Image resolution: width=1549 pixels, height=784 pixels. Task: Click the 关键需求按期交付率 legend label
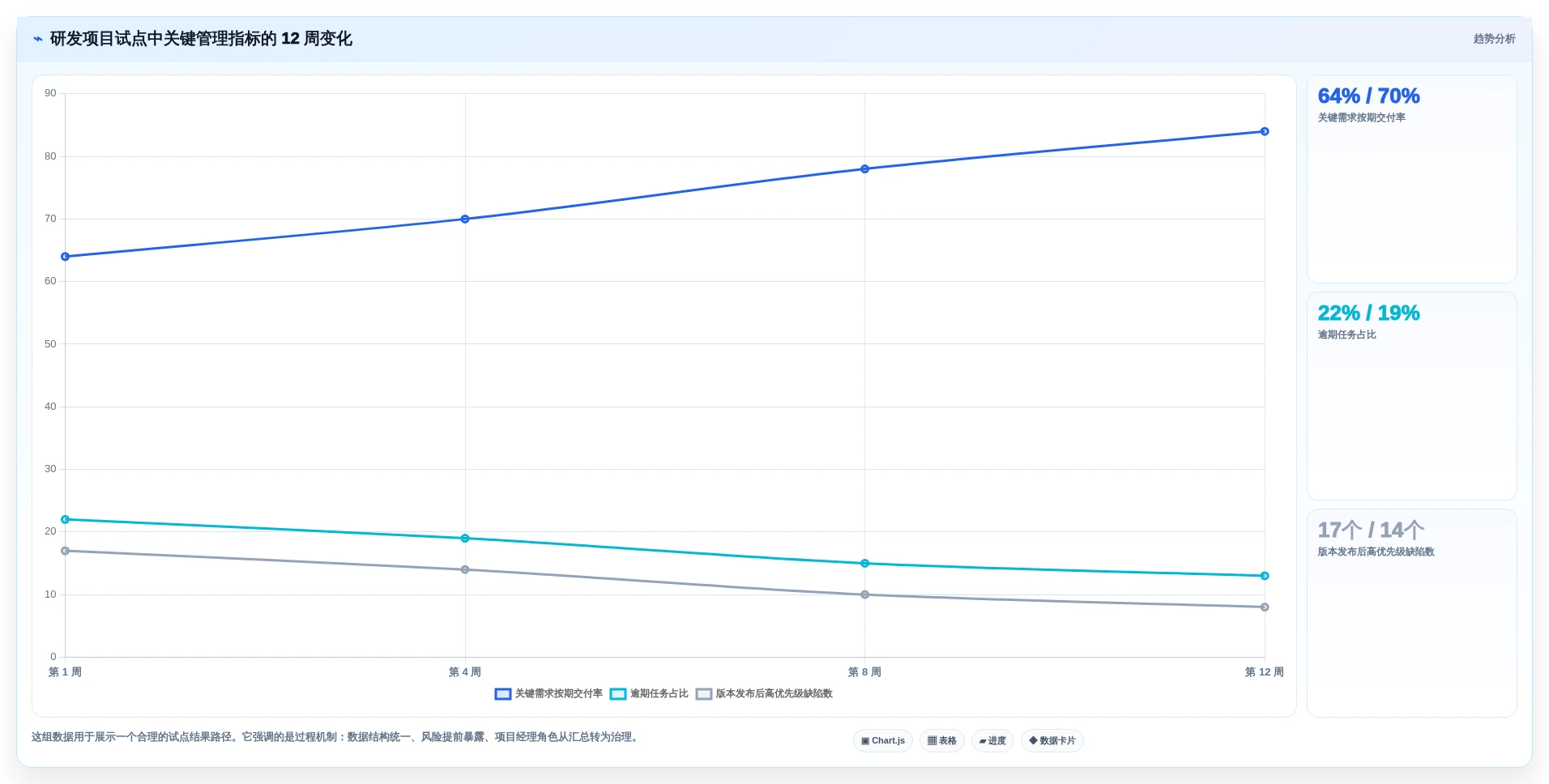pyautogui.click(x=559, y=694)
